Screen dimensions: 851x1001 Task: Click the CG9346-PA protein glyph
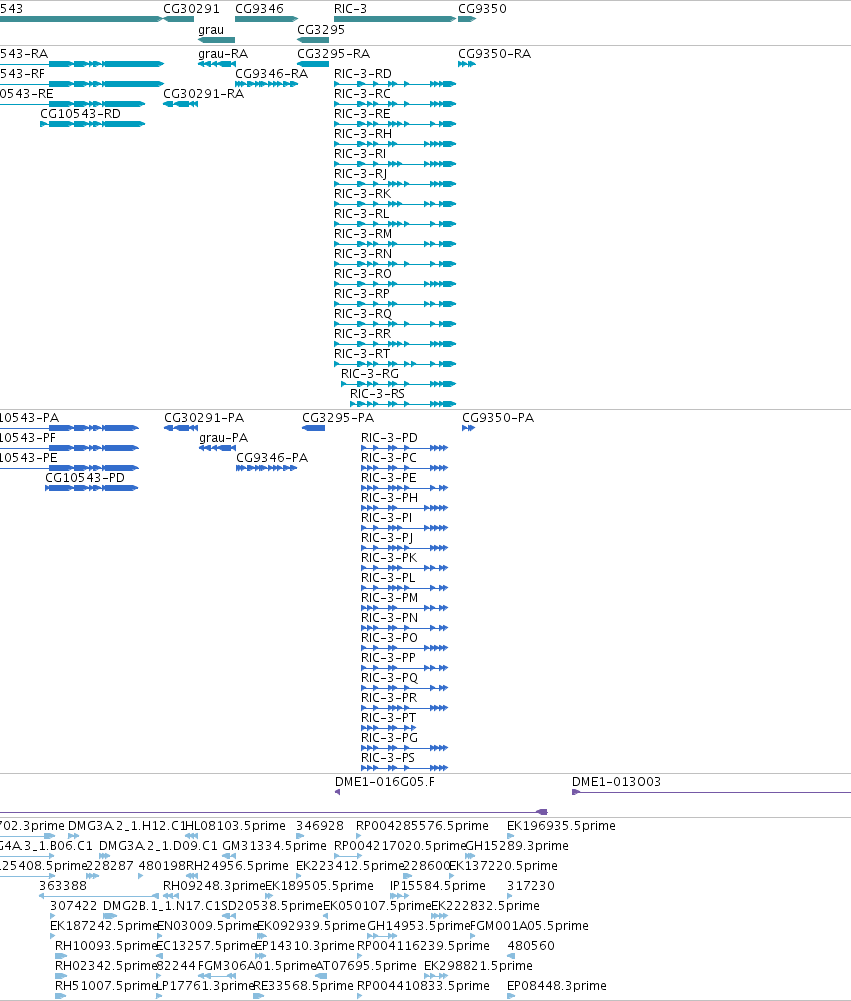(266, 468)
